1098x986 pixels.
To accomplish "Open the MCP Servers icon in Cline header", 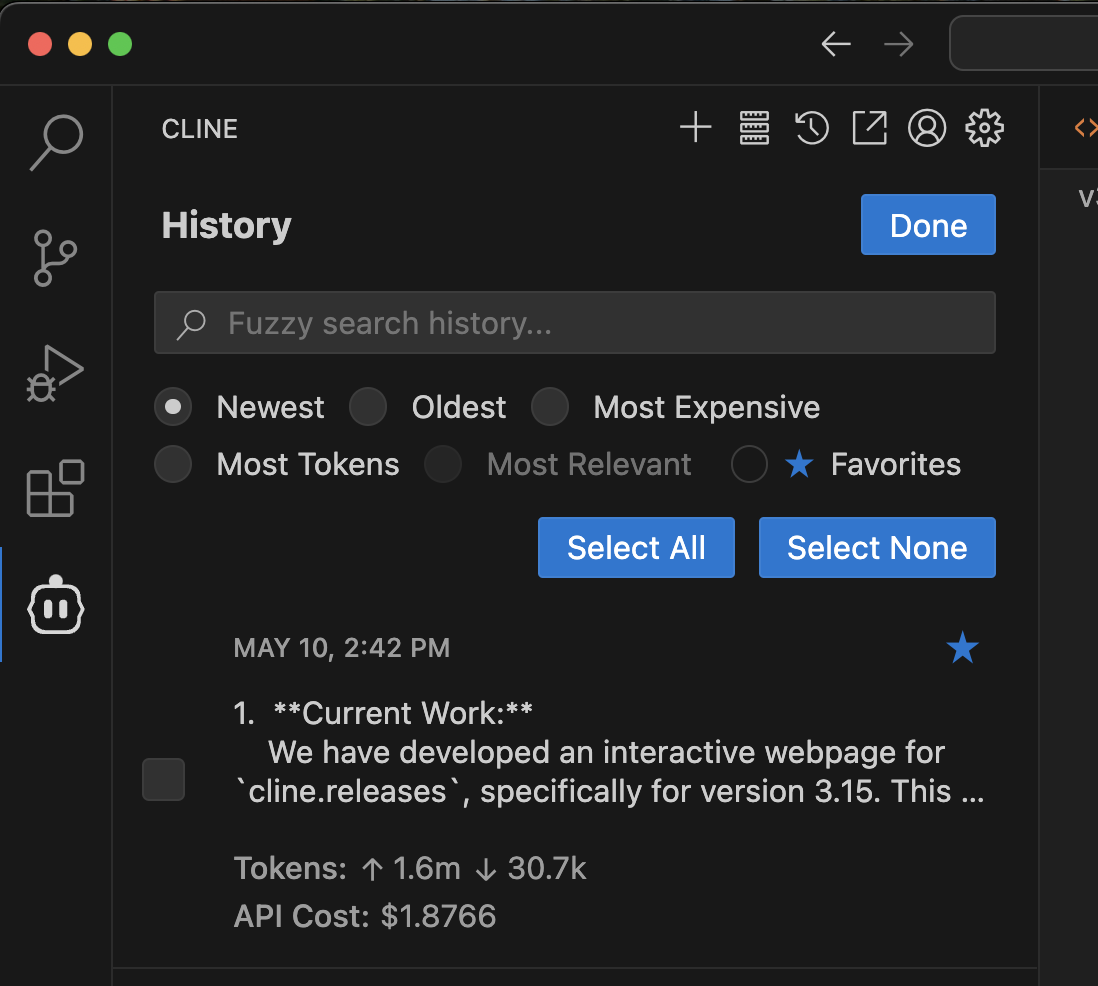I will (754, 128).
